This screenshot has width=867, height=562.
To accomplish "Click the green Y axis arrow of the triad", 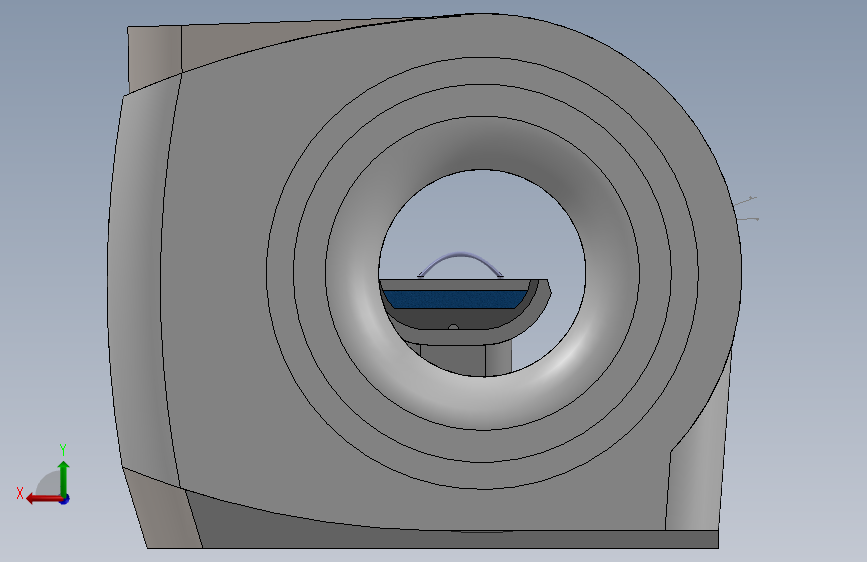I will [x=64, y=478].
